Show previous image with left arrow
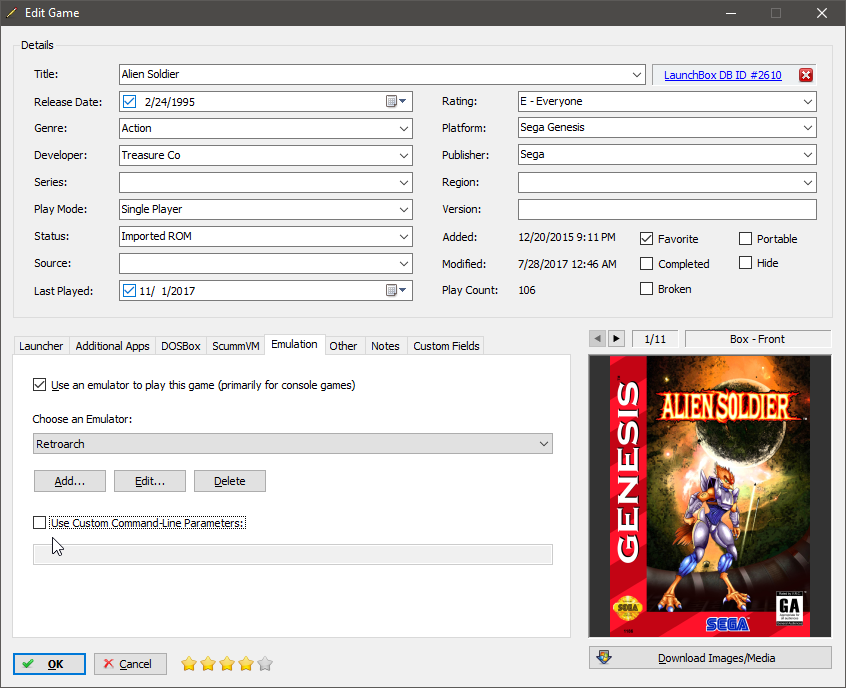Image resolution: width=846 pixels, height=688 pixels. tap(597, 339)
